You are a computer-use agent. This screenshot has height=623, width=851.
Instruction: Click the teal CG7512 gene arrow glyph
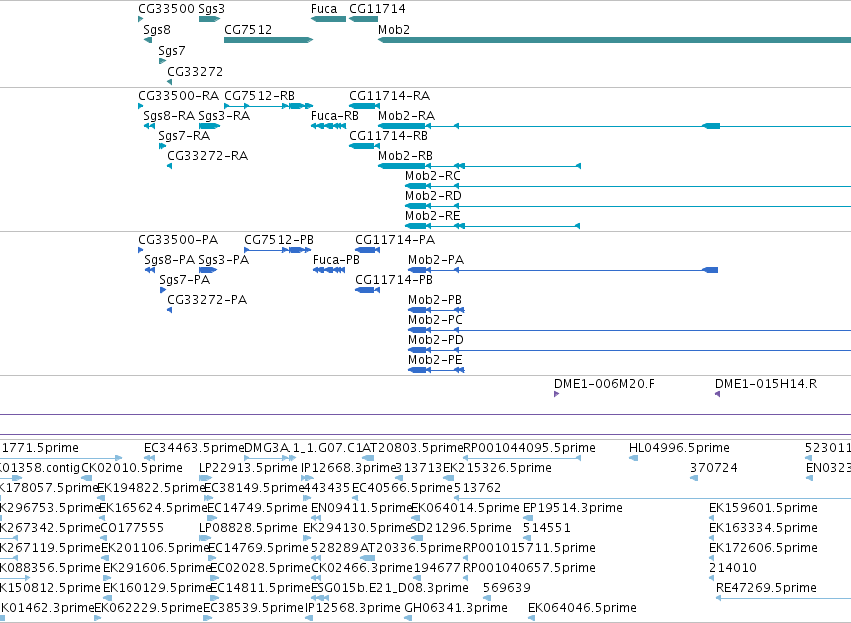point(269,40)
